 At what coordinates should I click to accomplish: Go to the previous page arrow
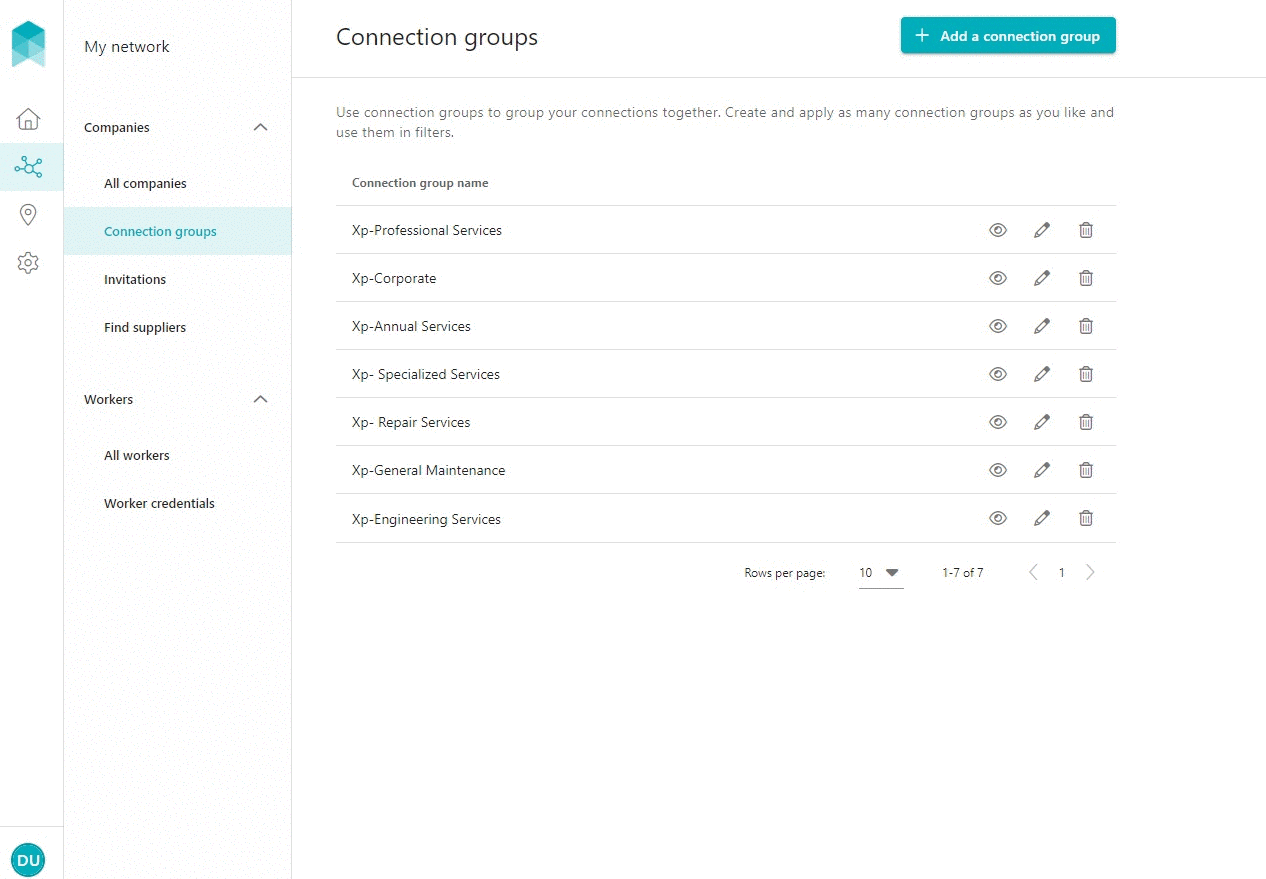[x=1033, y=573]
